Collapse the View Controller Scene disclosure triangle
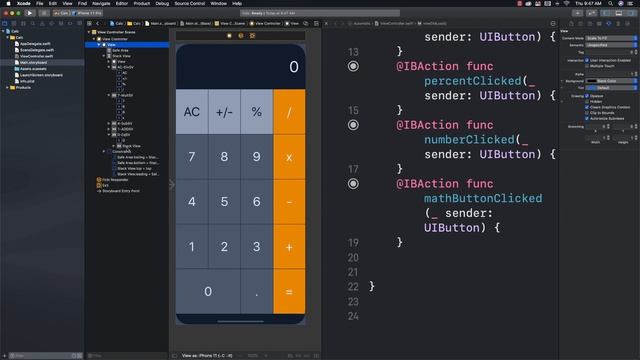The height and width of the screenshot is (360, 640). click(x=89, y=32)
